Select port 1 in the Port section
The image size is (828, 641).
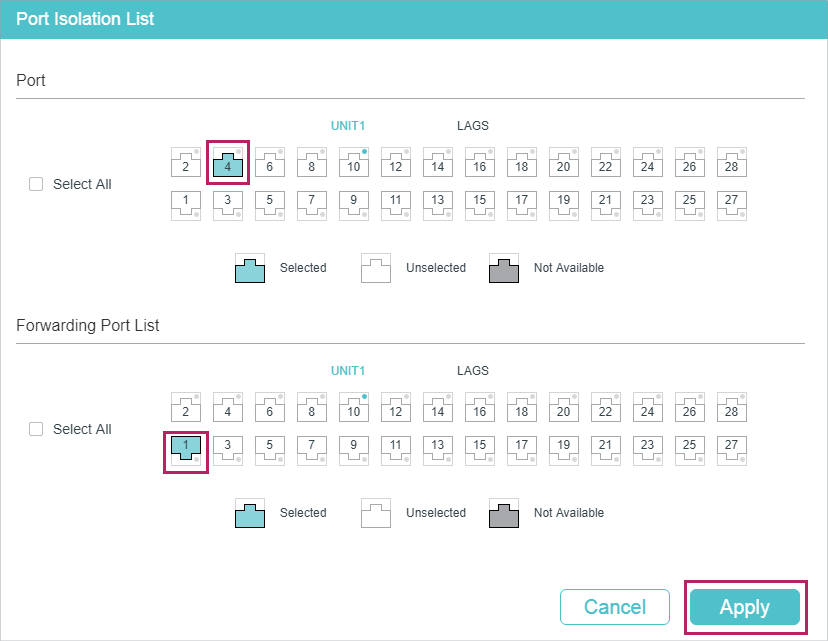tap(186, 205)
